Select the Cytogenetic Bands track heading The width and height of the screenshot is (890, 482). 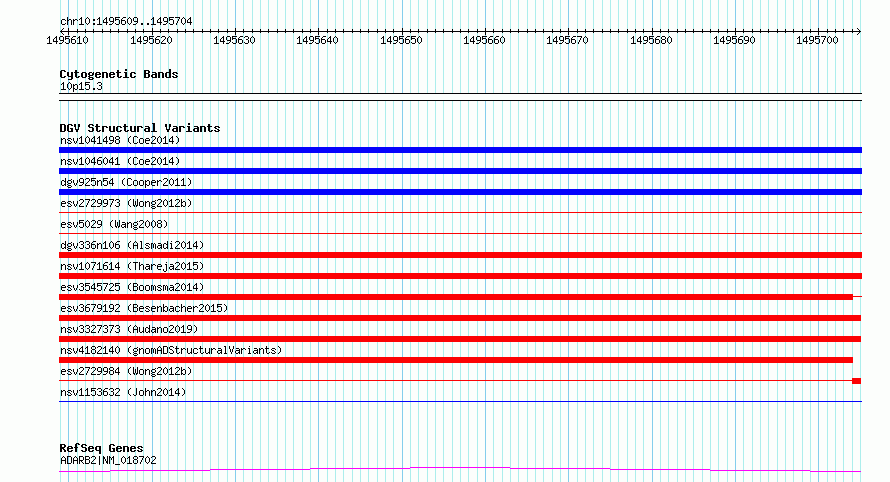pos(119,74)
